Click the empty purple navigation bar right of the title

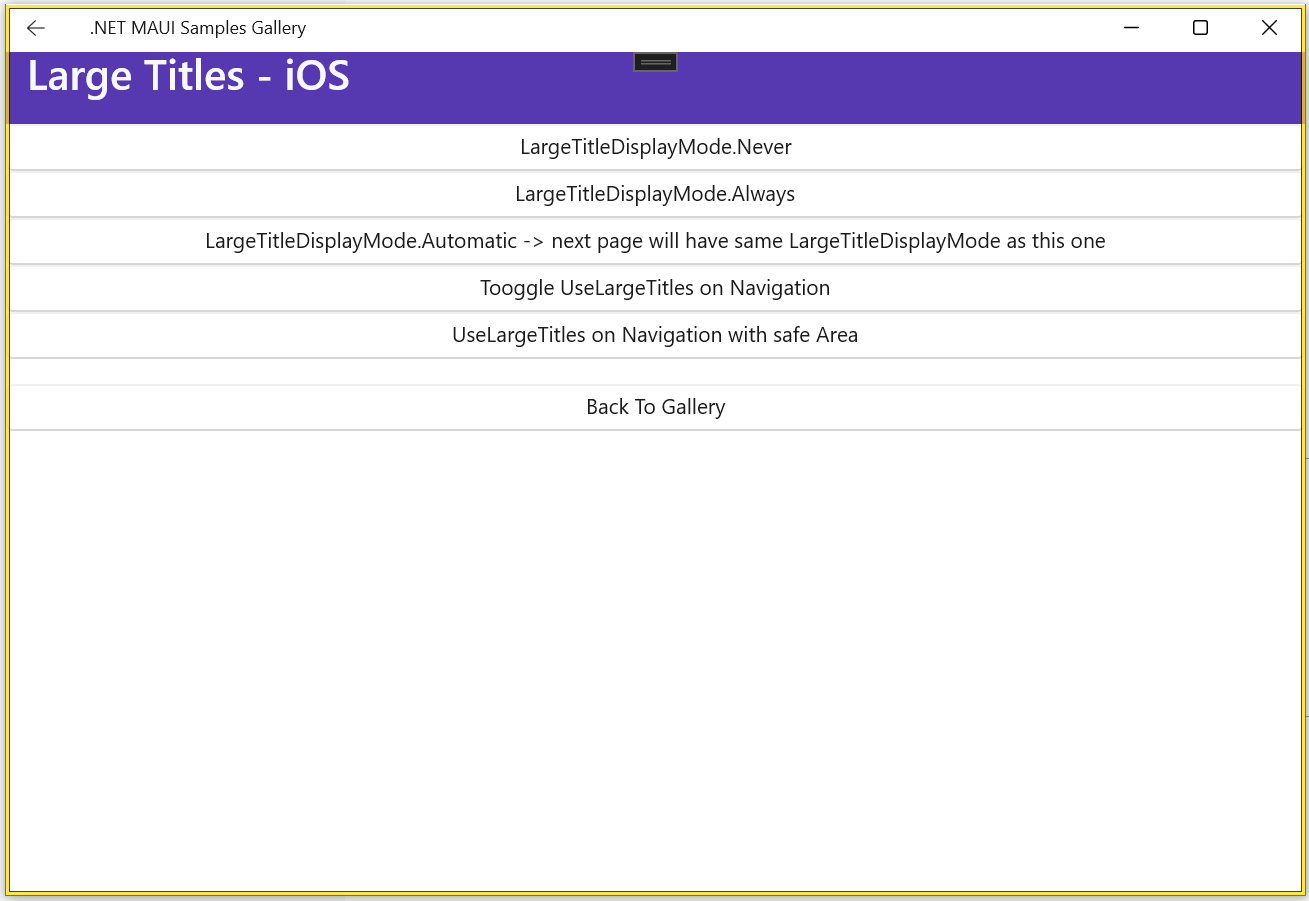pos(950,88)
